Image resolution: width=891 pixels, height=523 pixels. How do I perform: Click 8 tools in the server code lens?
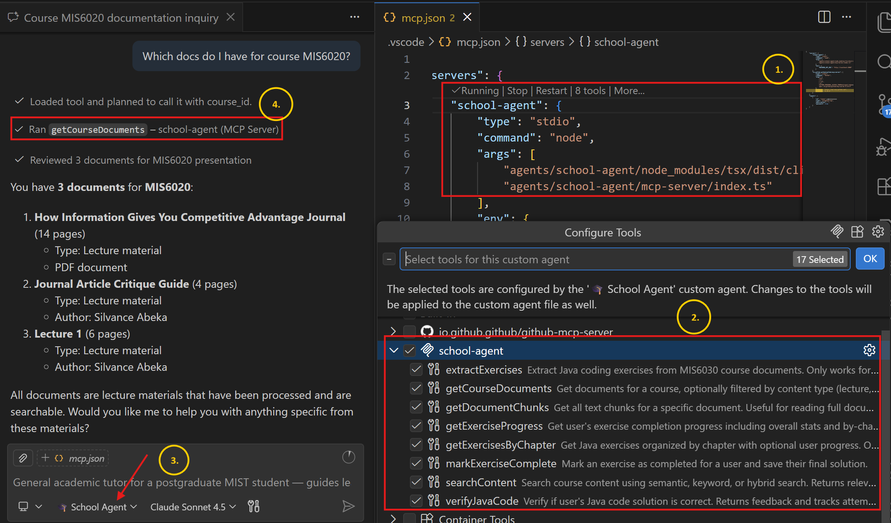590,90
